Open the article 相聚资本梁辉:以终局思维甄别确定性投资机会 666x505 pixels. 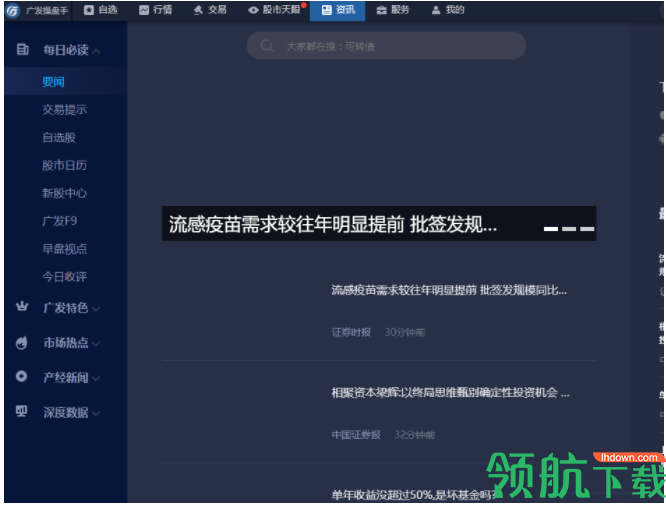[x=450, y=393]
